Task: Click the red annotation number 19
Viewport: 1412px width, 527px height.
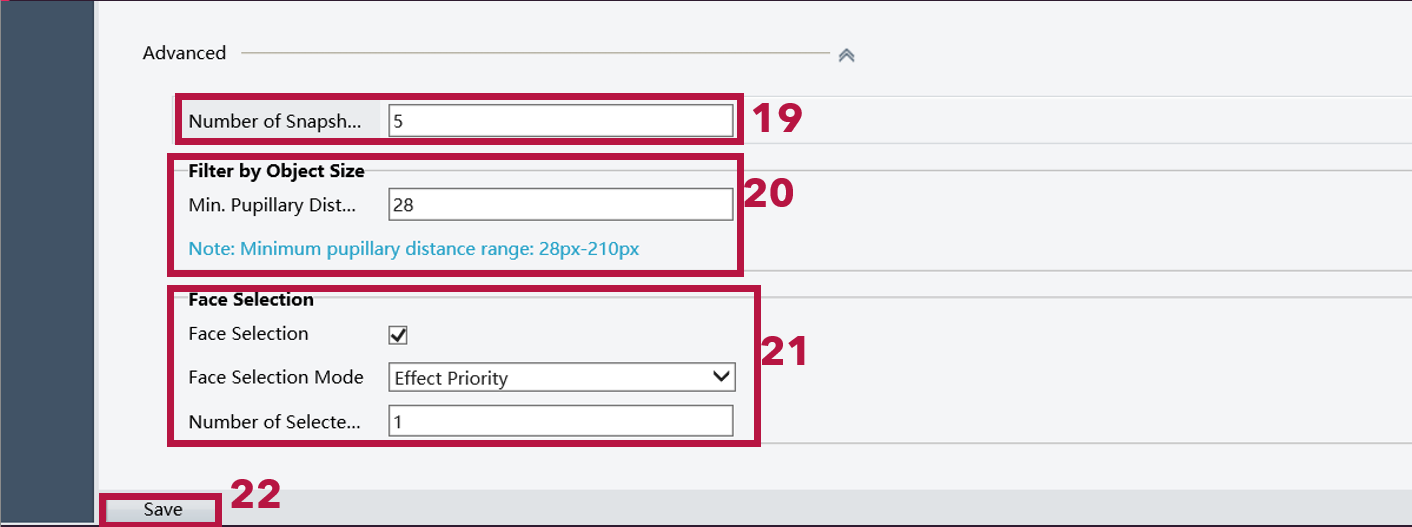Action: [x=776, y=119]
